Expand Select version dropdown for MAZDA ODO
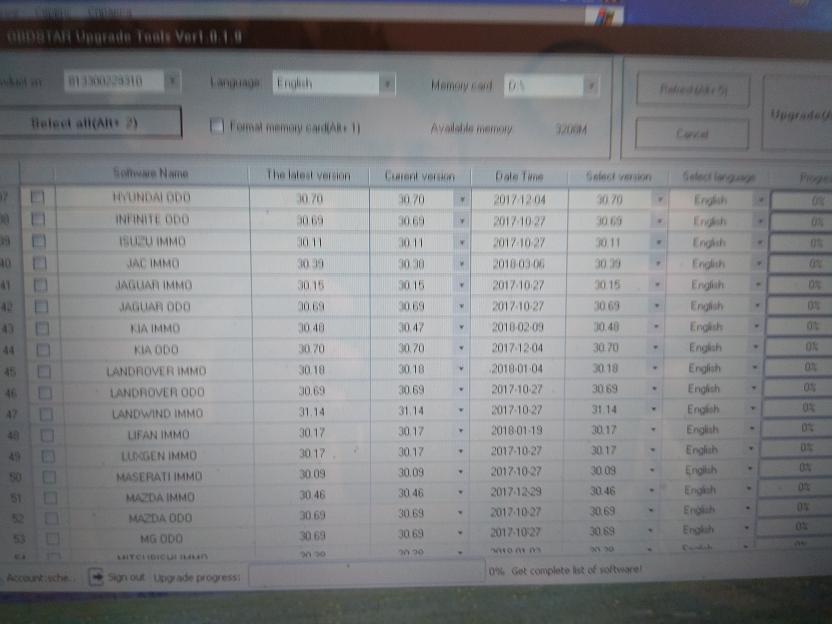This screenshot has width=832, height=624. pyautogui.click(x=651, y=511)
